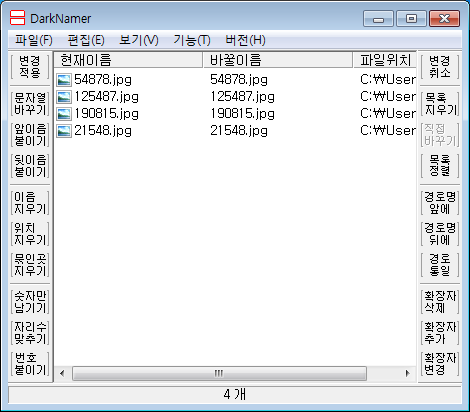
Task: Click the 변경 적용 button
Action: 30,67
